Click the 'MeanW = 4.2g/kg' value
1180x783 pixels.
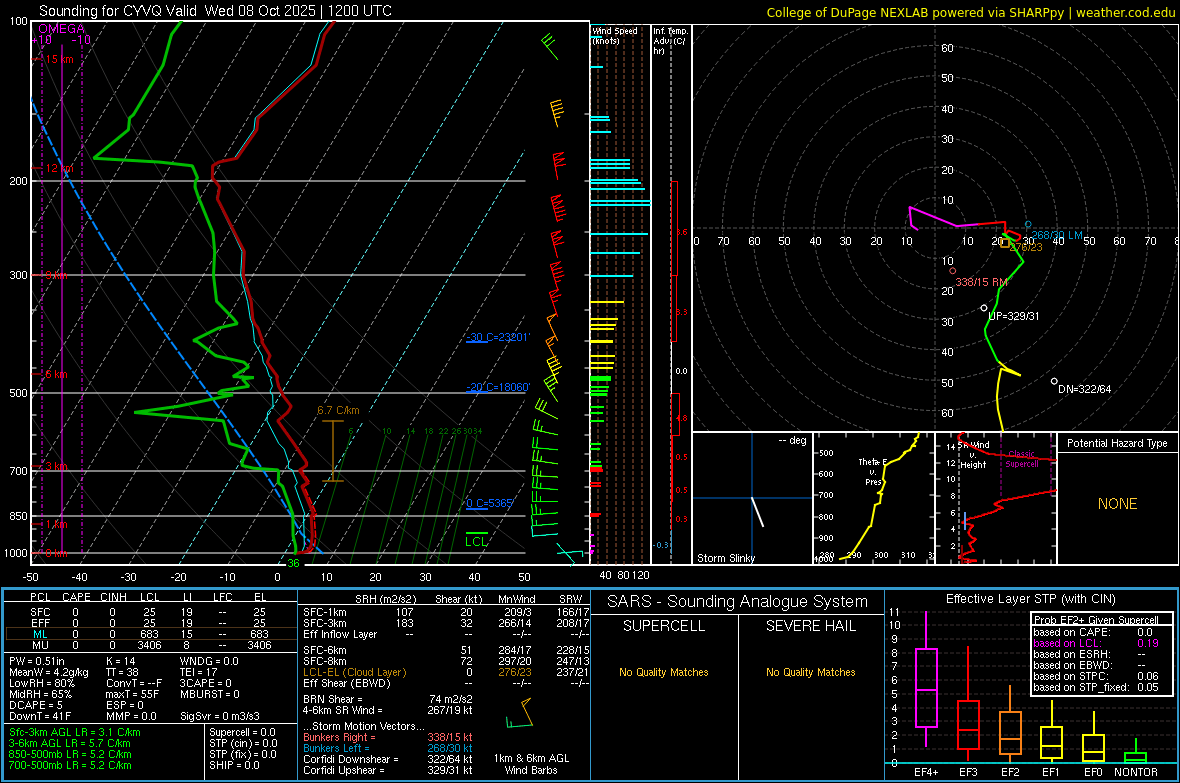49,672
